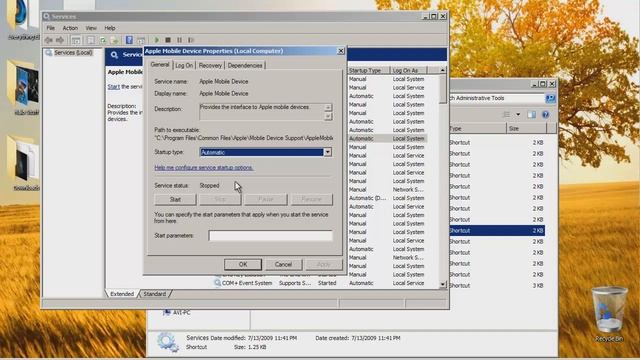Viewport: 640px width, 360px height.
Task: Click the change view icon in Explorer window
Action: coord(507,115)
